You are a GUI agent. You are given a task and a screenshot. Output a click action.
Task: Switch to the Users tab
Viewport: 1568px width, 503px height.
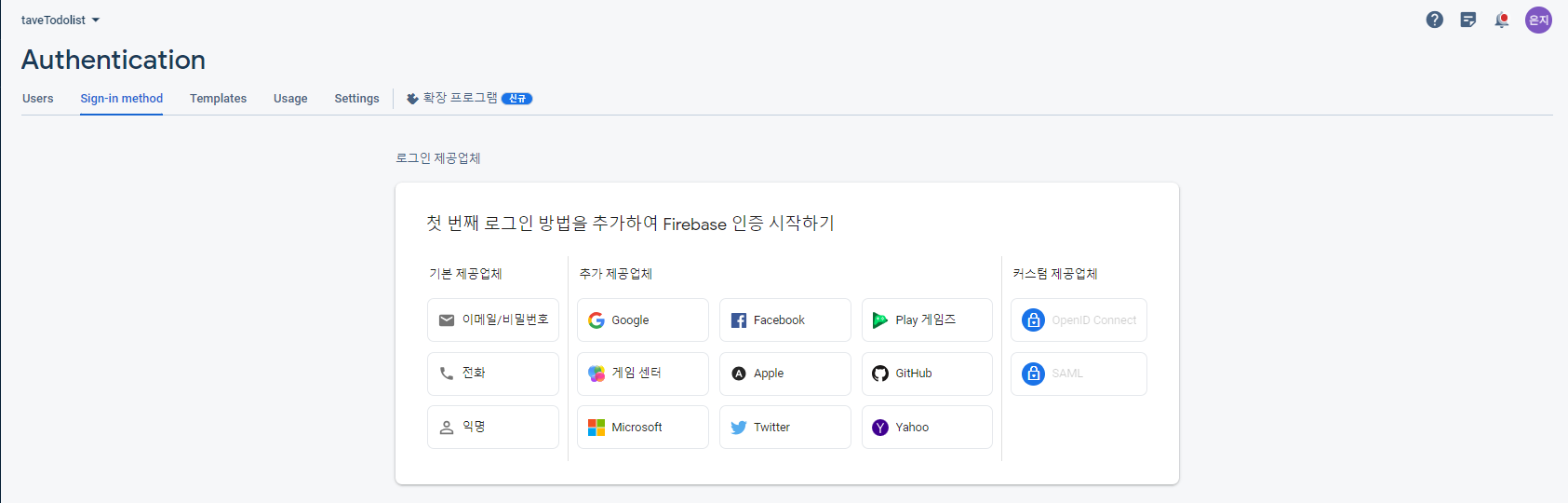coord(38,99)
